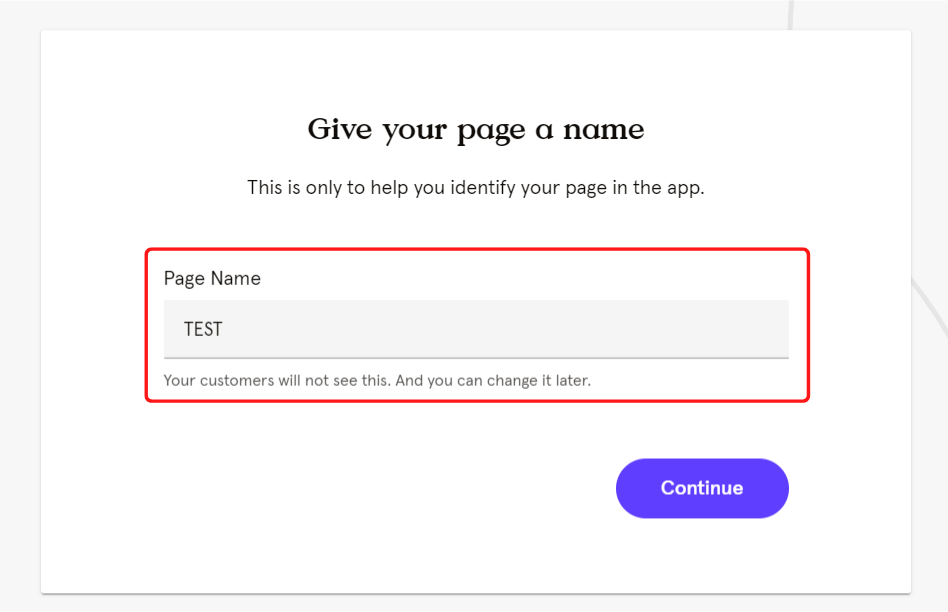Click the underline border of the Page Name field
This screenshot has height=612, width=948.
pyautogui.click(x=476, y=358)
